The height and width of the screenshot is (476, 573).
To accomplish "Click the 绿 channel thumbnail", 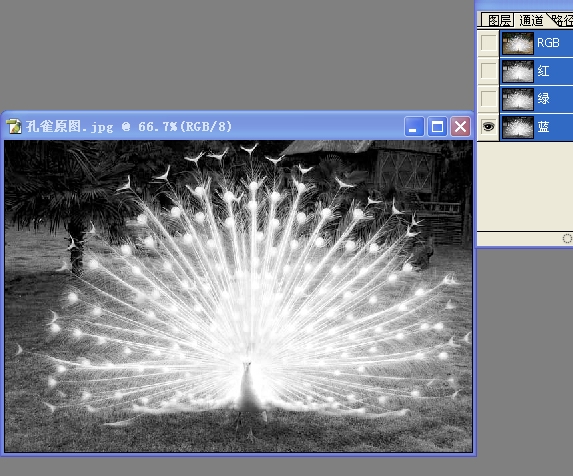I will 517,99.
